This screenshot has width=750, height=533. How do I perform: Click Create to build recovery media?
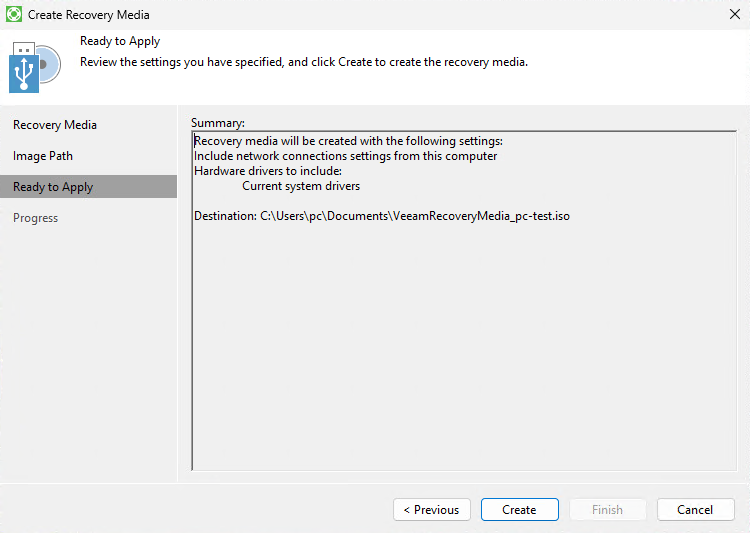[x=519, y=510]
